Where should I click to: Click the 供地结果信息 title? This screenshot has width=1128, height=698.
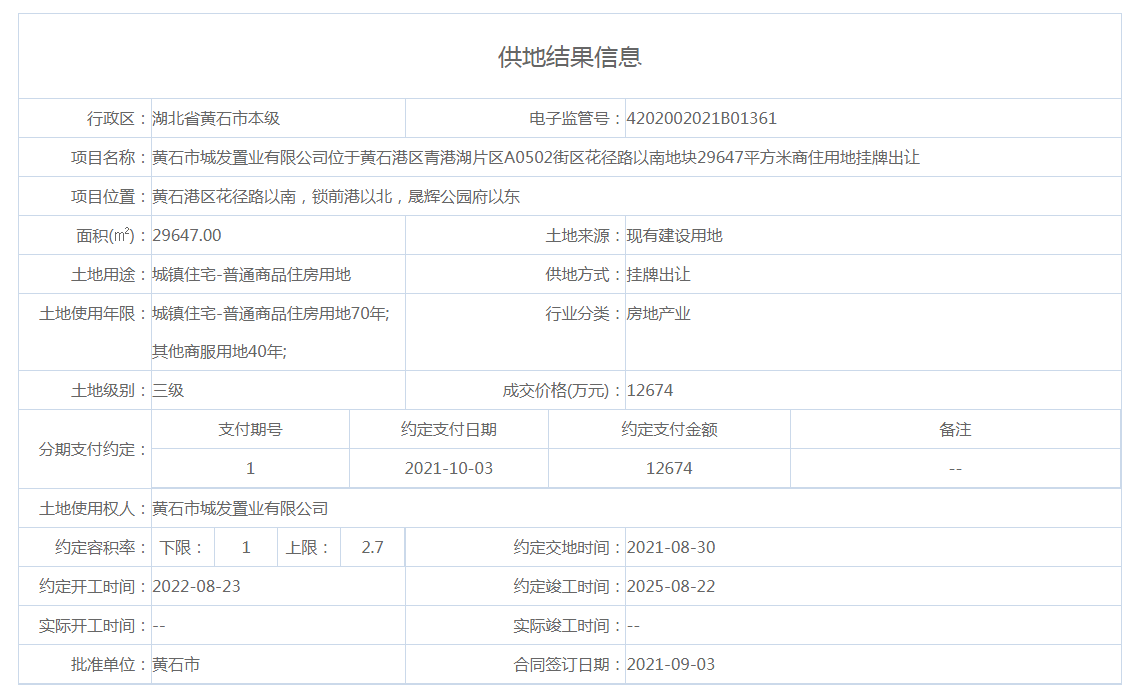569,57
